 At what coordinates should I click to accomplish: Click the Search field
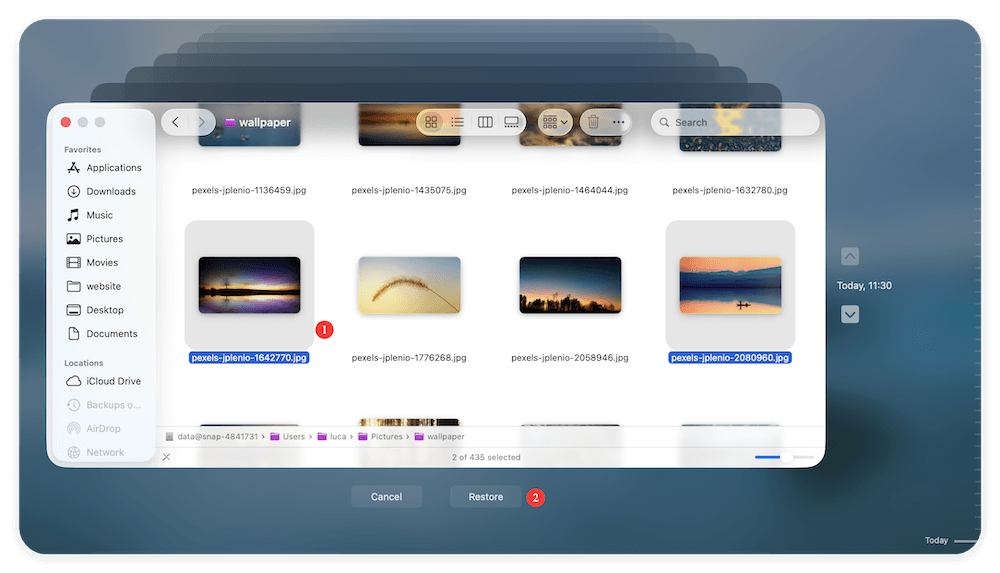tap(735, 122)
